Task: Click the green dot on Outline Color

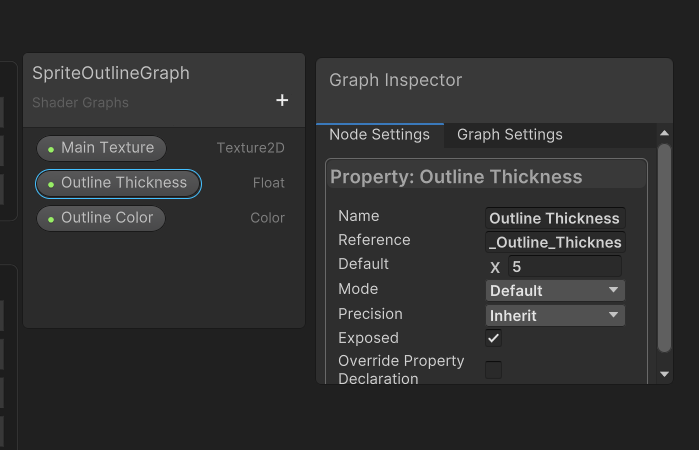Action: 51,219
